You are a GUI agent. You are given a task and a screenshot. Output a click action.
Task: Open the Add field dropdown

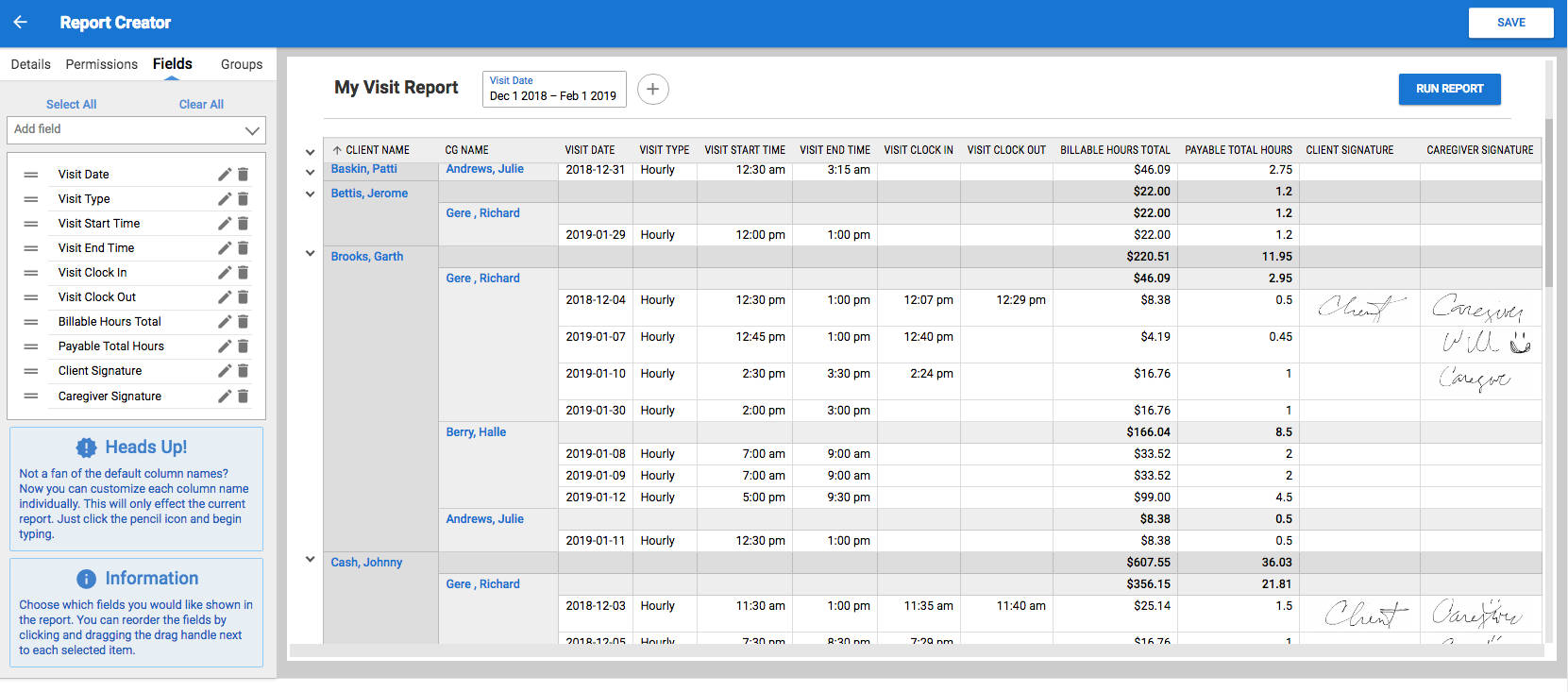pyautogui.click(x=137, y=130)
